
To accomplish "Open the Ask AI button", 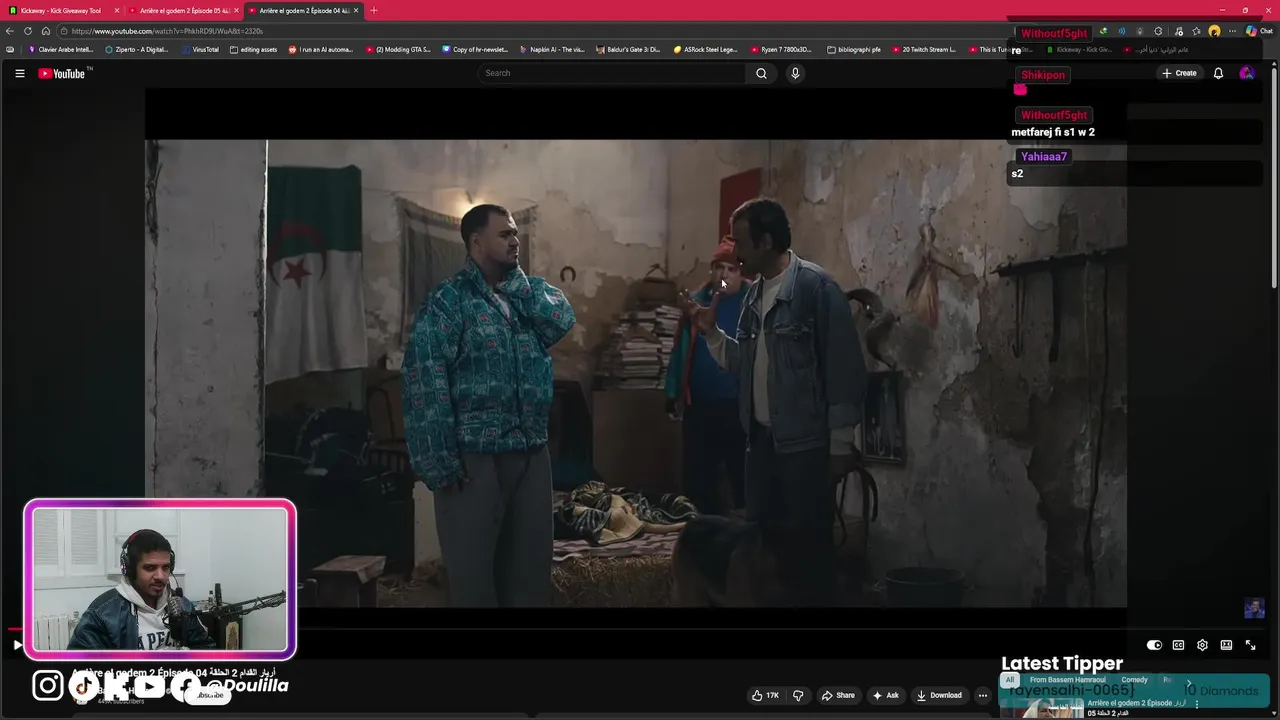I will pyautogui.click(x=886, y=695).
